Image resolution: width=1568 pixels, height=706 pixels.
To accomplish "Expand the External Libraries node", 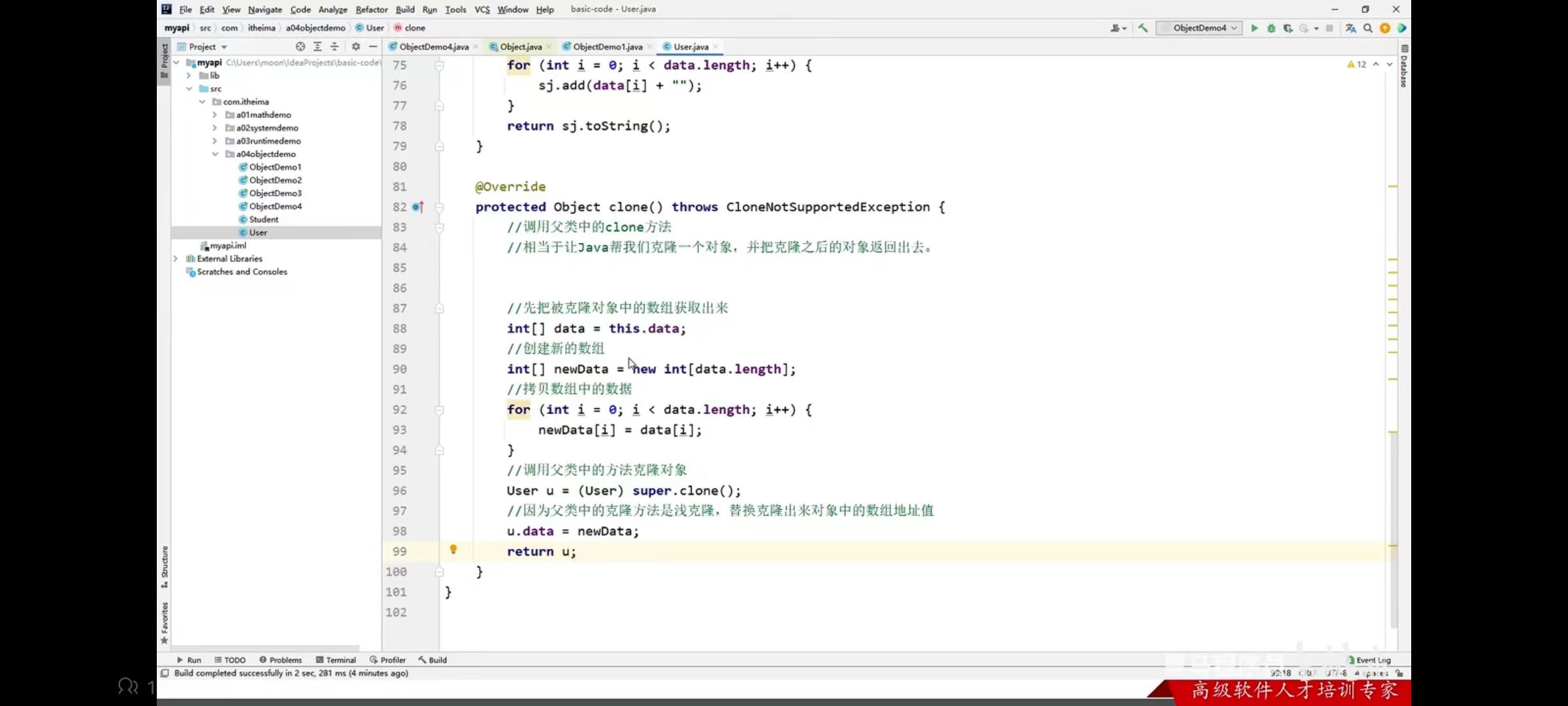I will 176,259.
